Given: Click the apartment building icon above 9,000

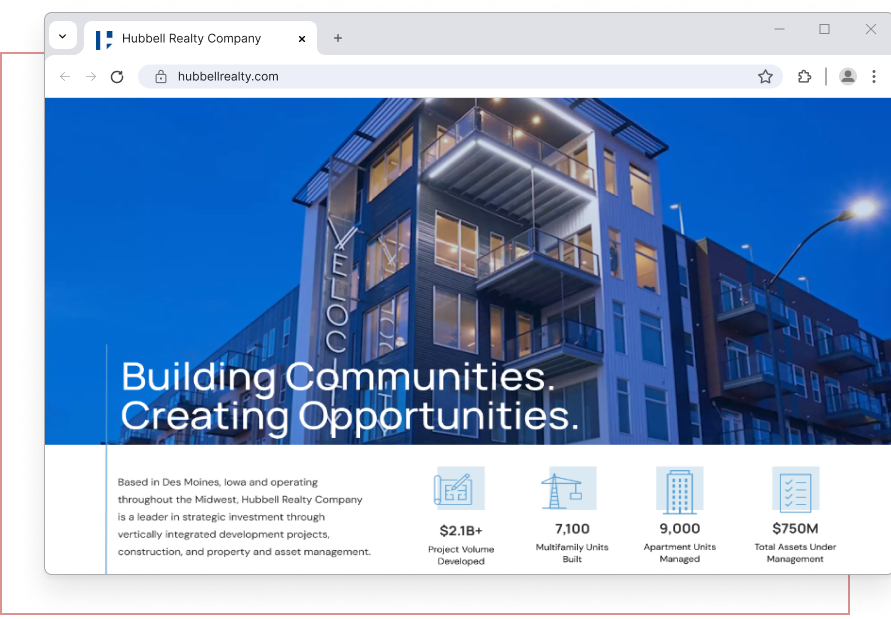Looking at the screenshot, I should (x=680, y=490).
